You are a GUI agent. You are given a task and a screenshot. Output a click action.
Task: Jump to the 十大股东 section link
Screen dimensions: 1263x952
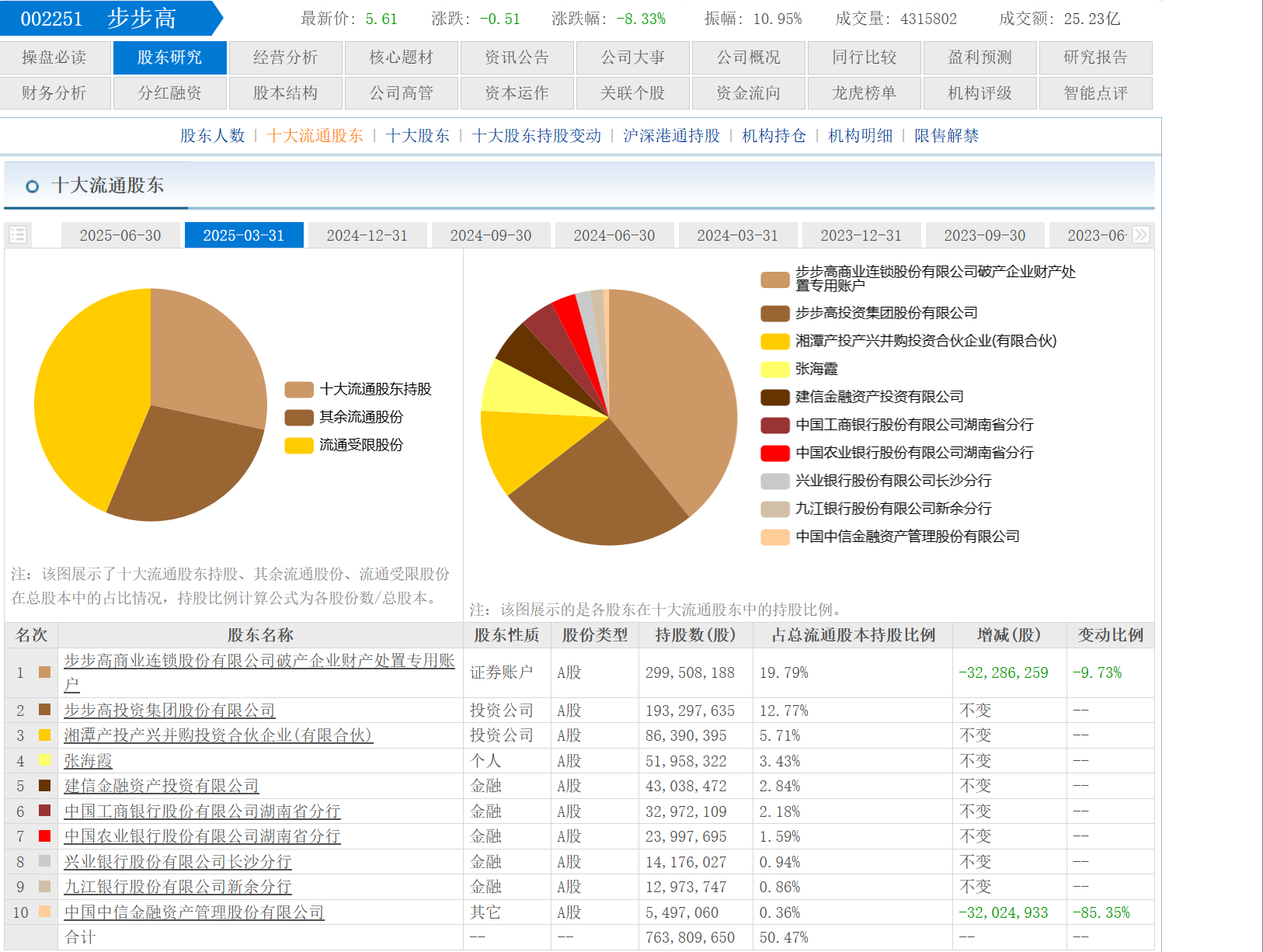click(x=418, y=136)
